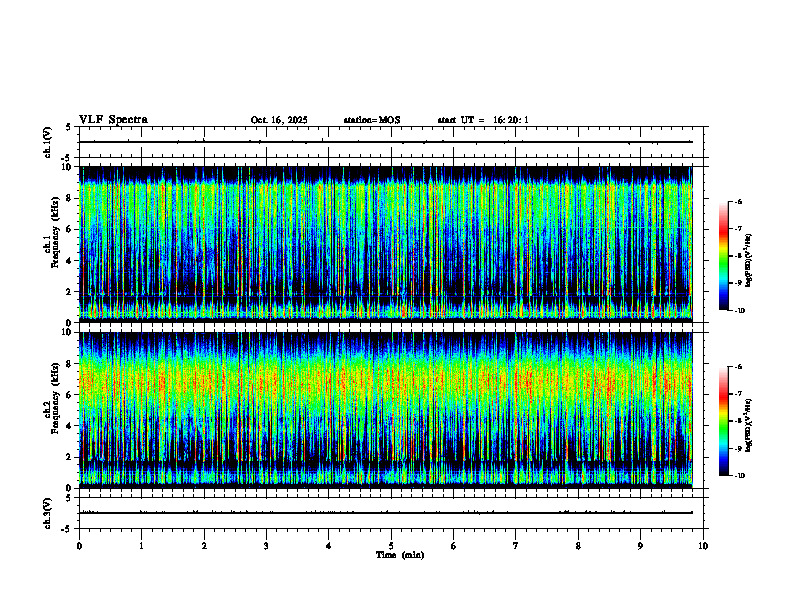792x612 pixels.
Task: Click the ch.1 voltage waveform trace
Action: click(x=385, y=142)
